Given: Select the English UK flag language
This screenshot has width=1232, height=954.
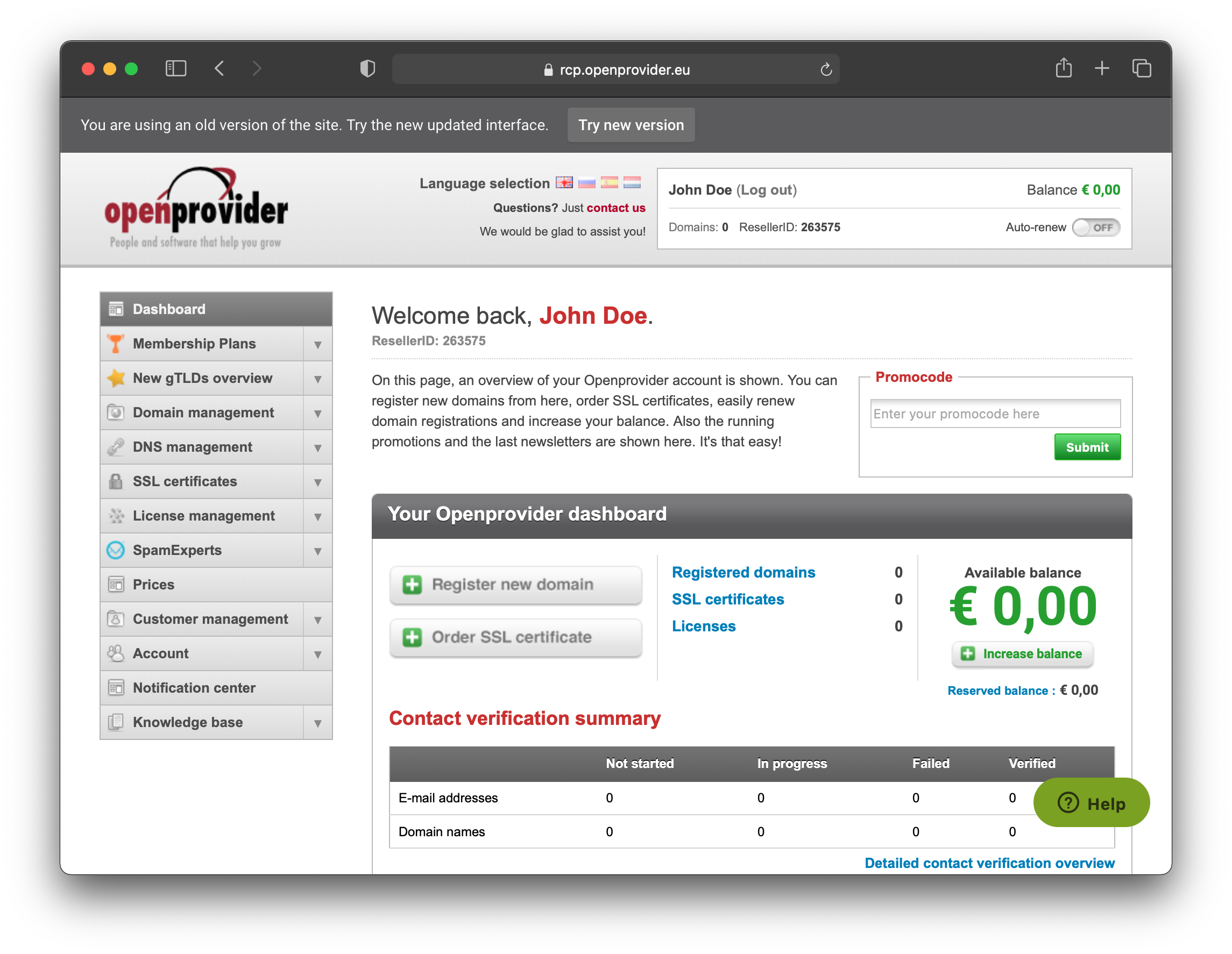Looking at the screenshot, I should (564, 183).
